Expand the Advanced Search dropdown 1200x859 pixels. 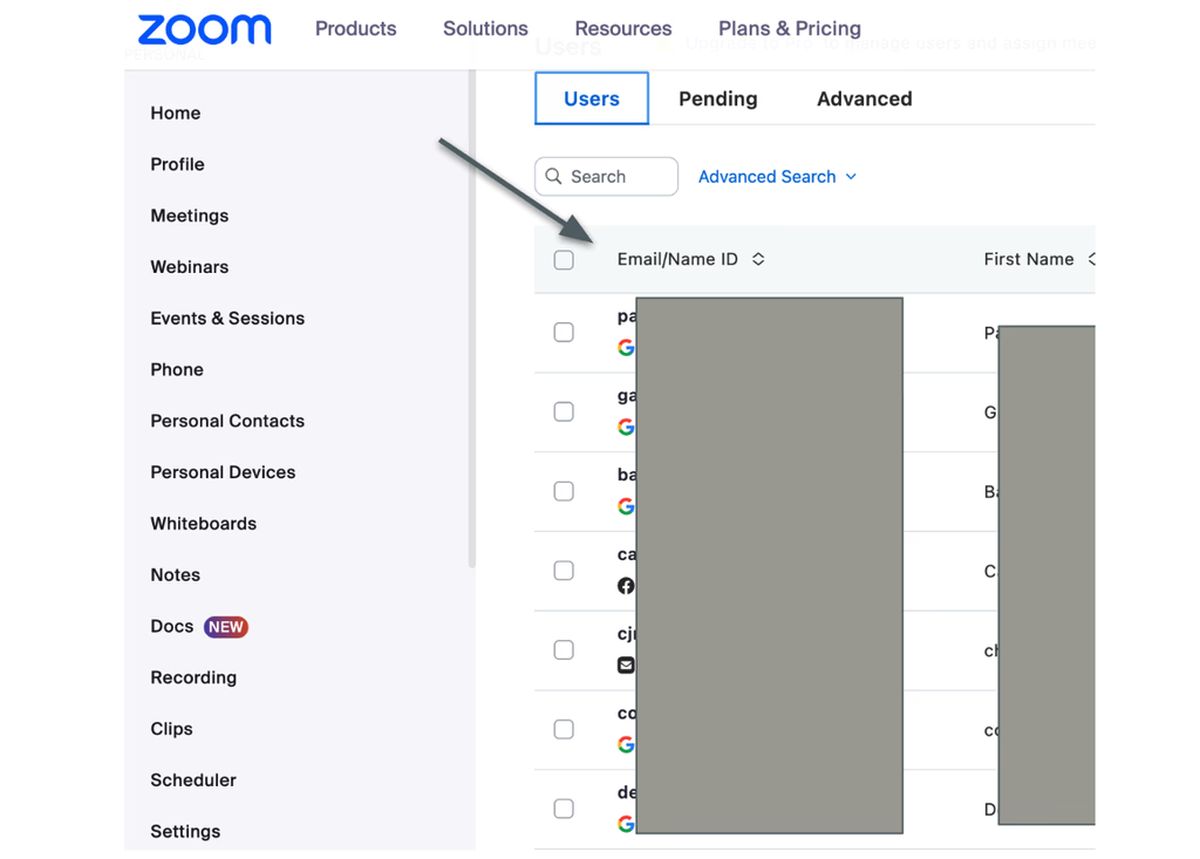[777, 177]
